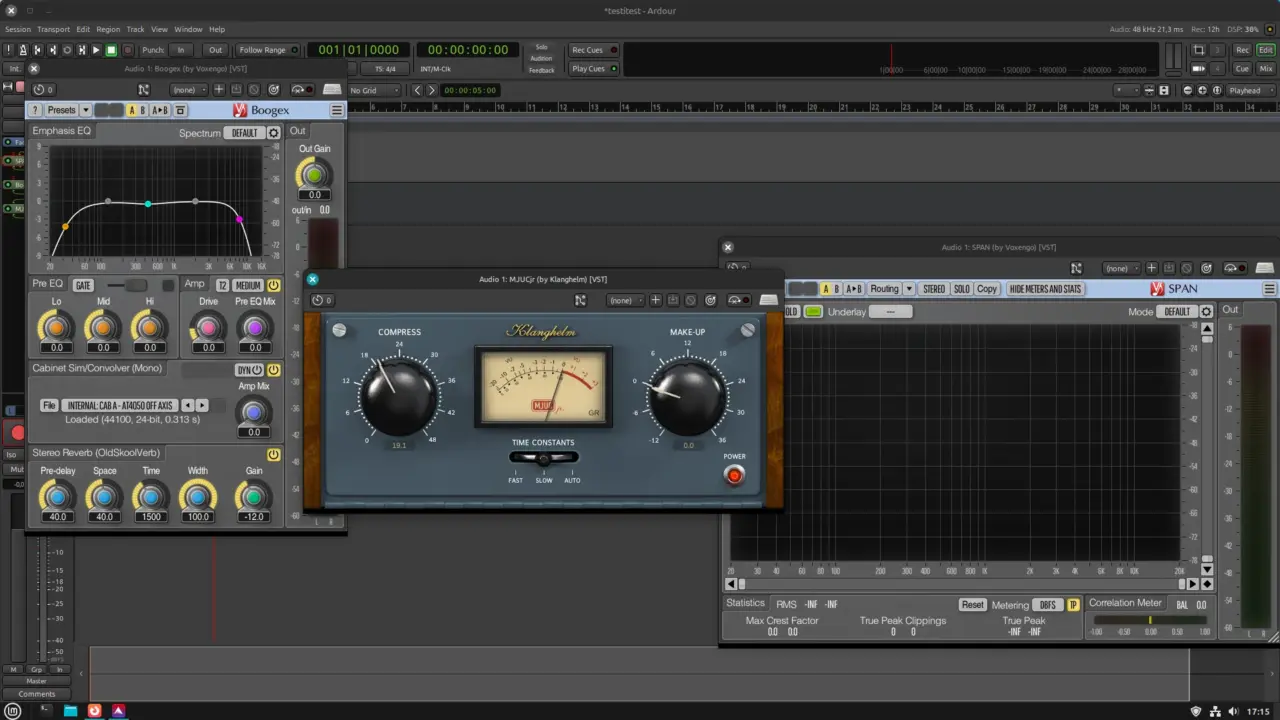This screenshot has height=720, width=1280.
Task: Click HIDE METERS AND STATS in SPAN
Action: [x=1045, y=289]
